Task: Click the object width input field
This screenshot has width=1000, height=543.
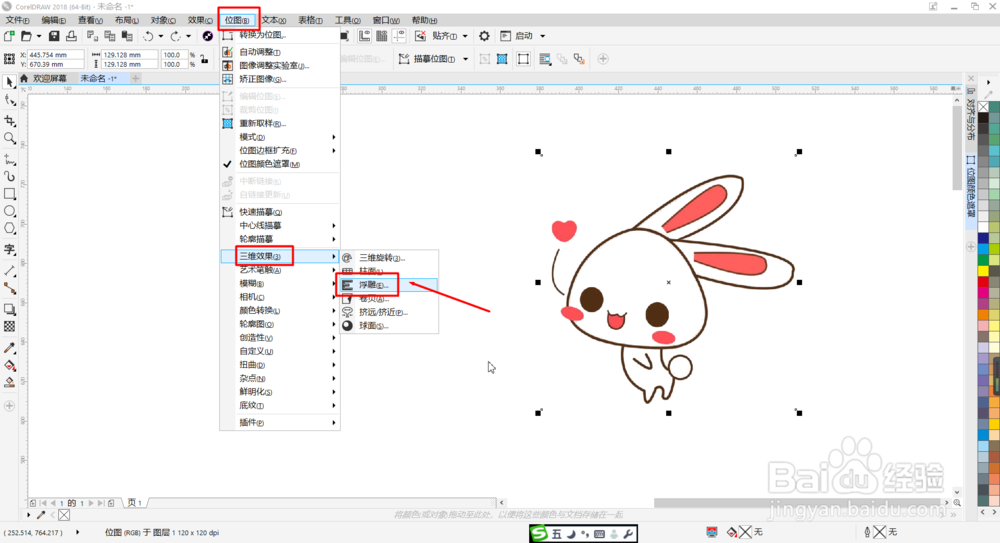Action: pyautogui.click(x=130, y=55)
